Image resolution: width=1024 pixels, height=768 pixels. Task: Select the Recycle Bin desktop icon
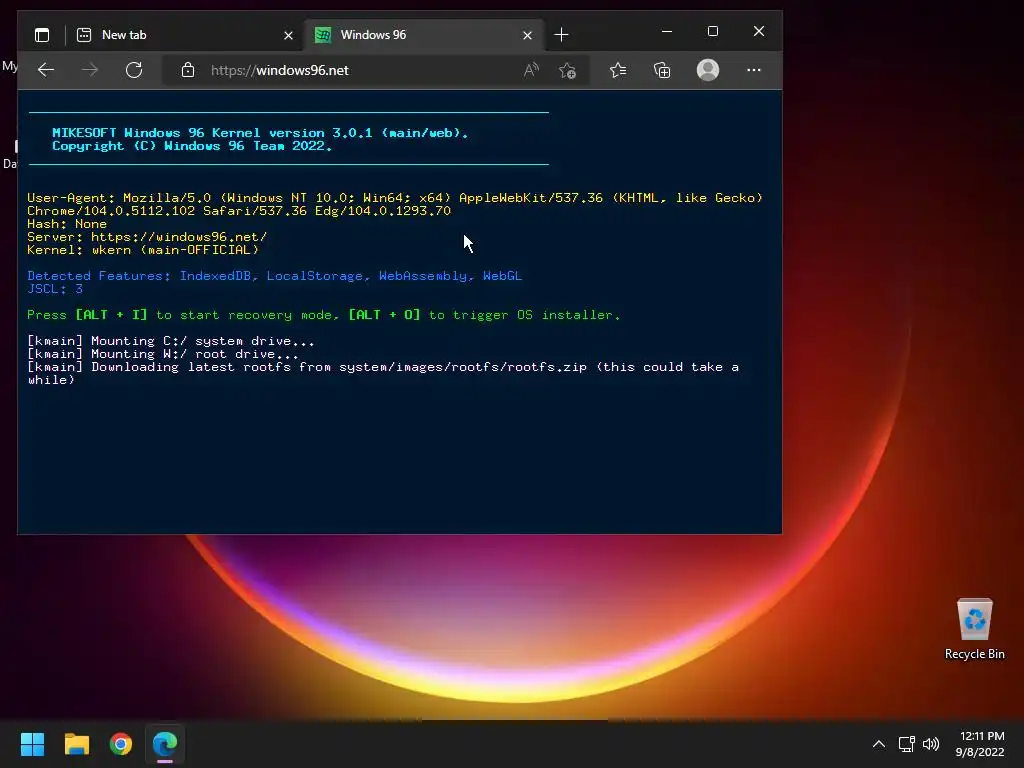[x=974, y=630]
